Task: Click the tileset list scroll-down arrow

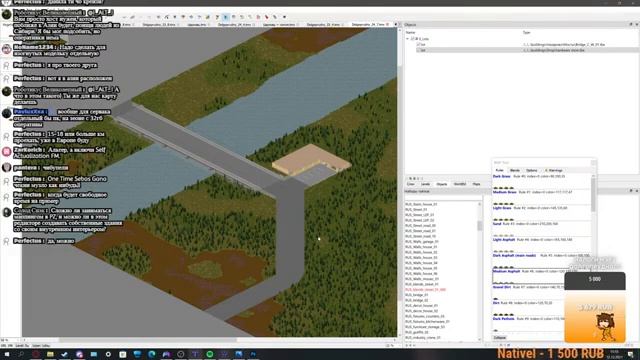Action: [480, 339]
